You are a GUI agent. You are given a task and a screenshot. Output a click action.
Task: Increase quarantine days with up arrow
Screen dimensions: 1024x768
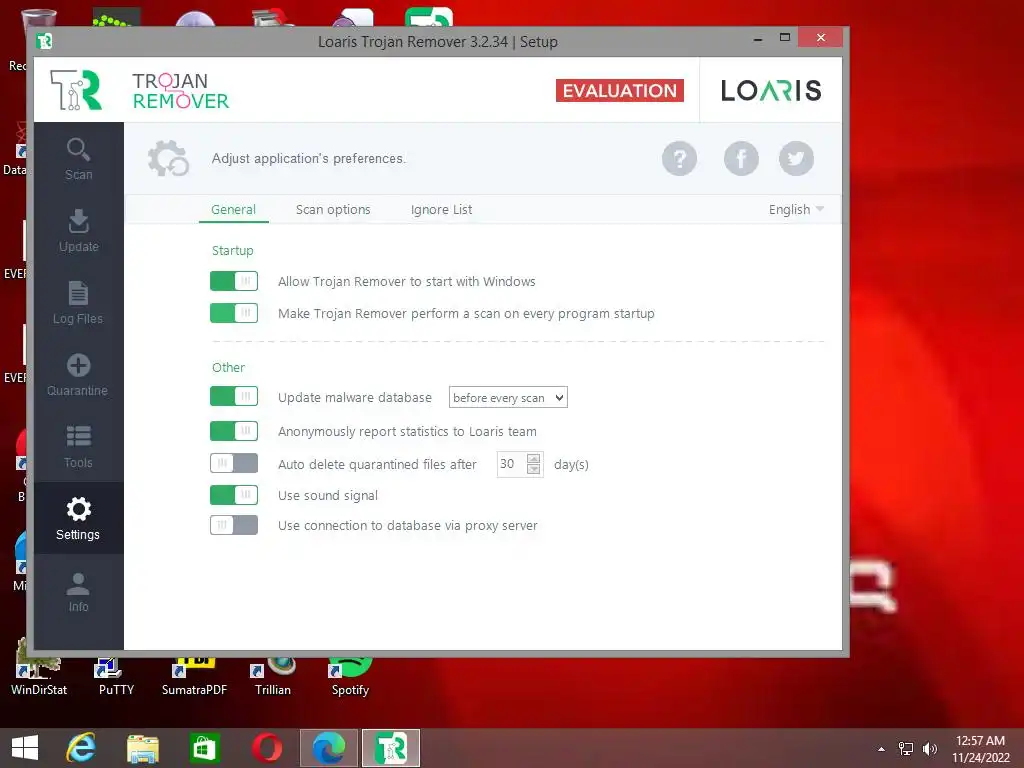(x=534, y=458)
